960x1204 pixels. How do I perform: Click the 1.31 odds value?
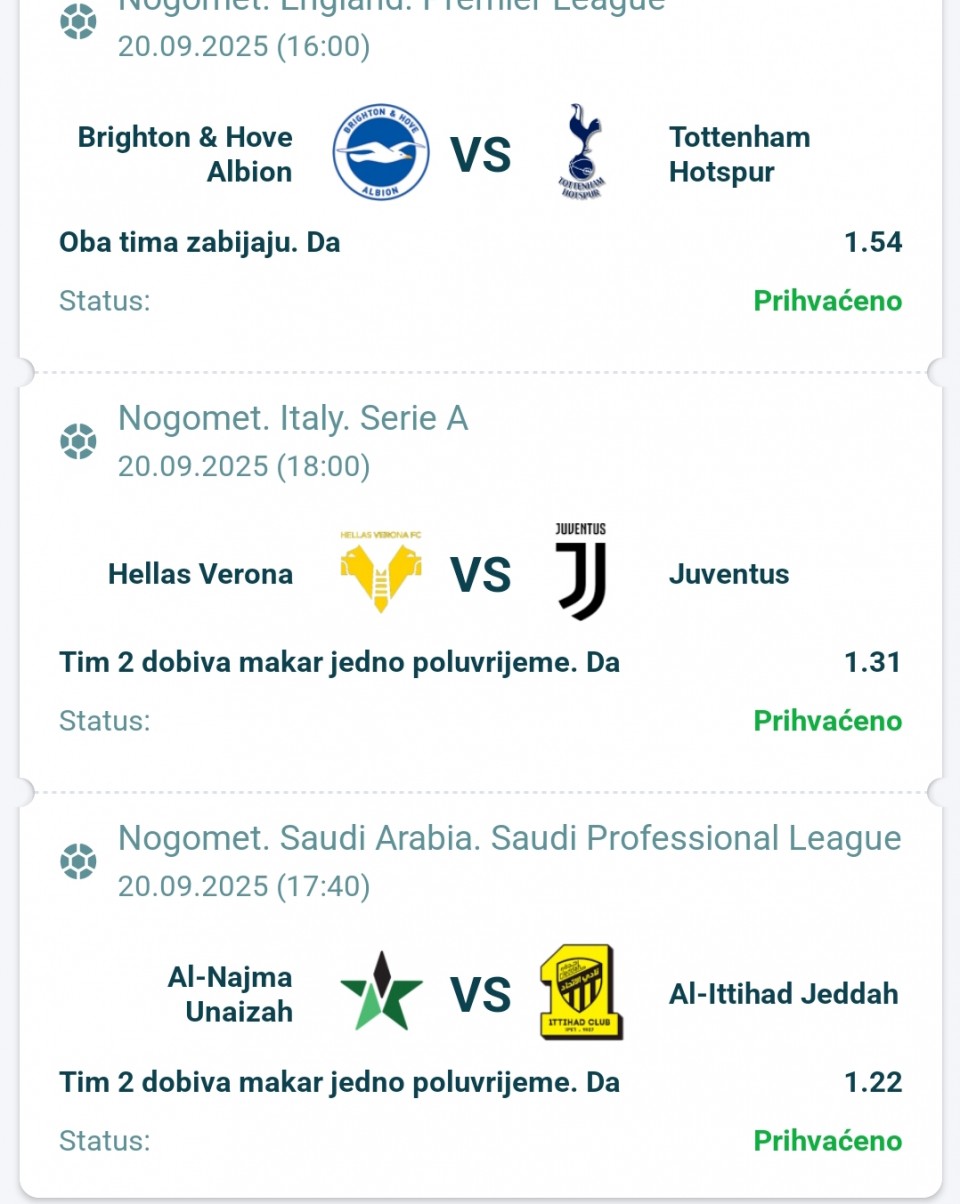(x=873, y=662)
